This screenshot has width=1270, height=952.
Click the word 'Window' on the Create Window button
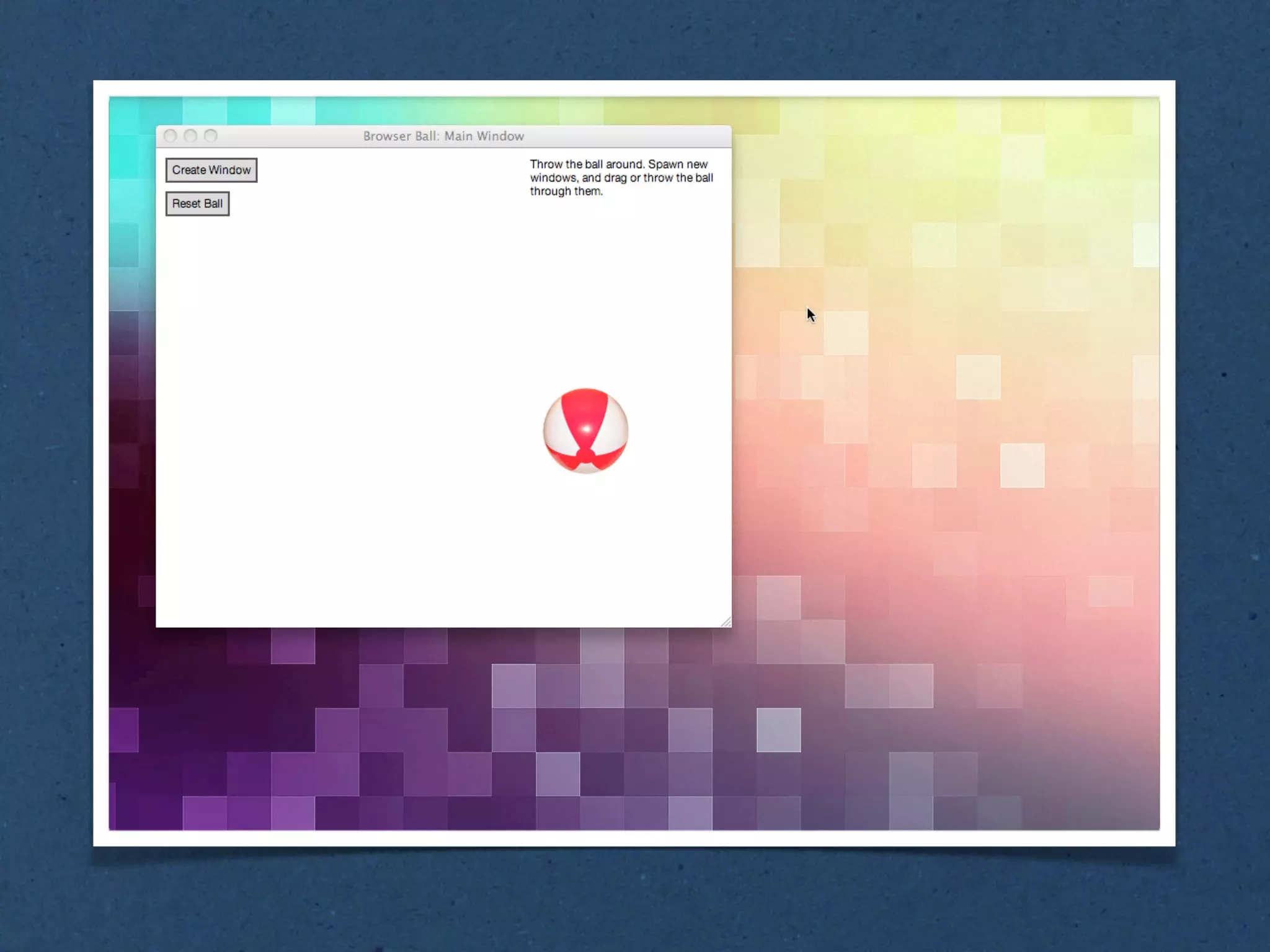click(x=229, y=170)
